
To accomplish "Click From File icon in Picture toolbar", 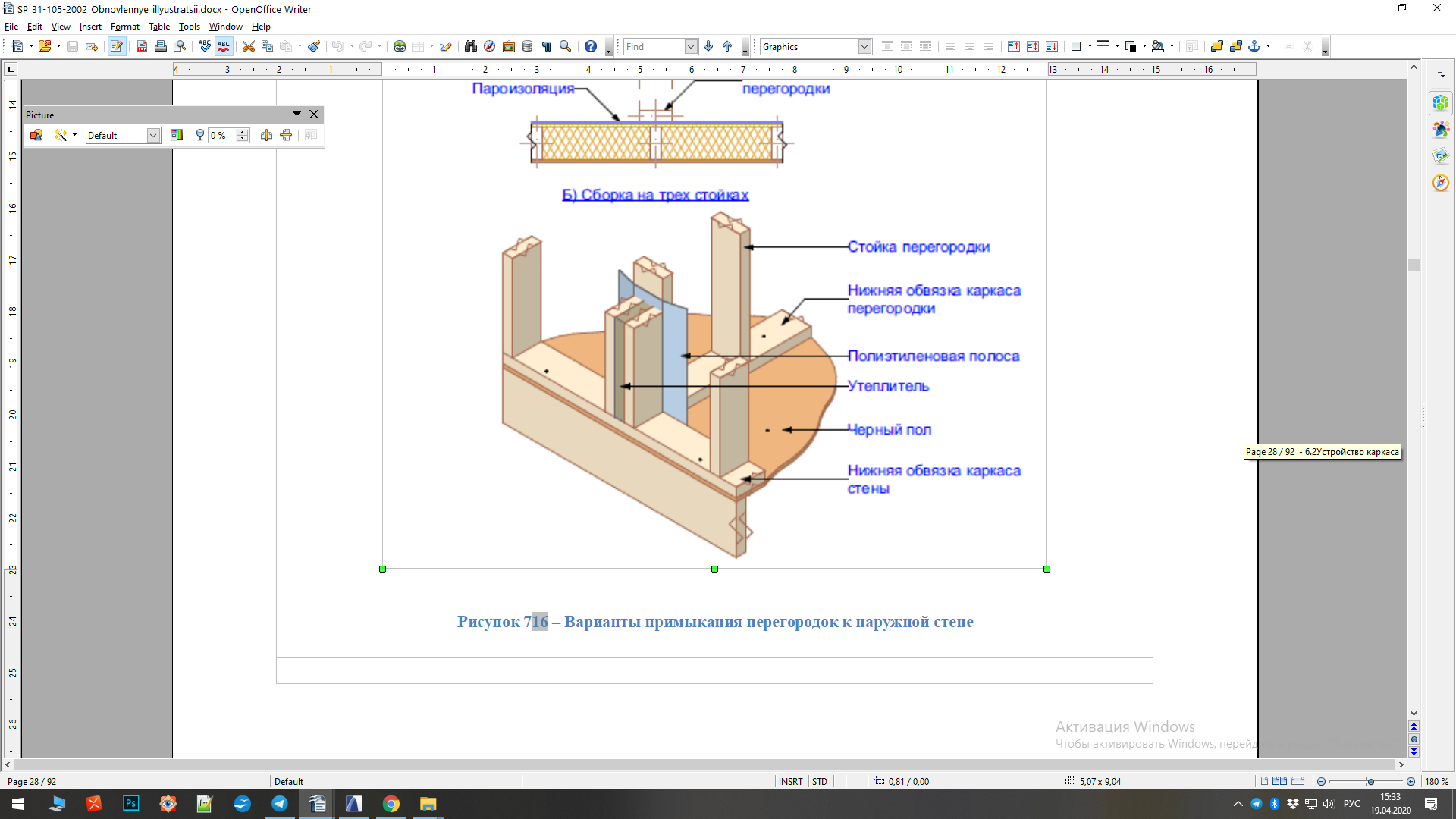I will (36, 135).
